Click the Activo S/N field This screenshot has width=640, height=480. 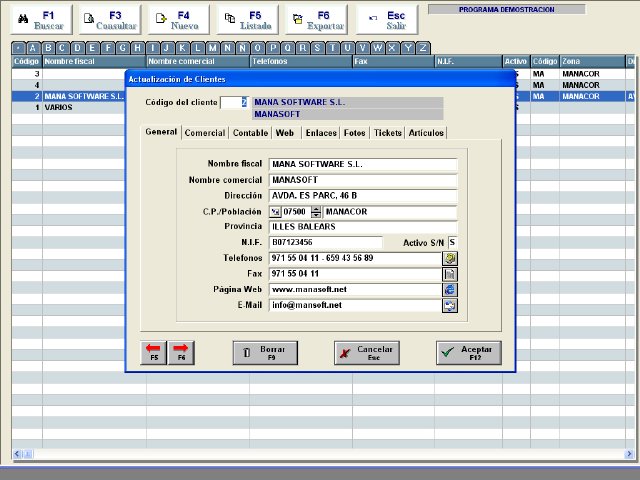tap(452, 242)
